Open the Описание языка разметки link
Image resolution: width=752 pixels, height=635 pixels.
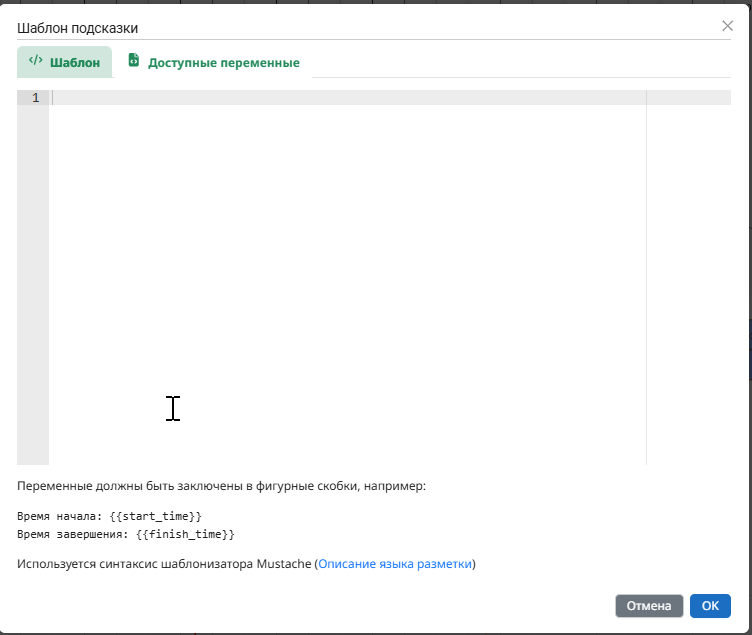click(395, 564)
